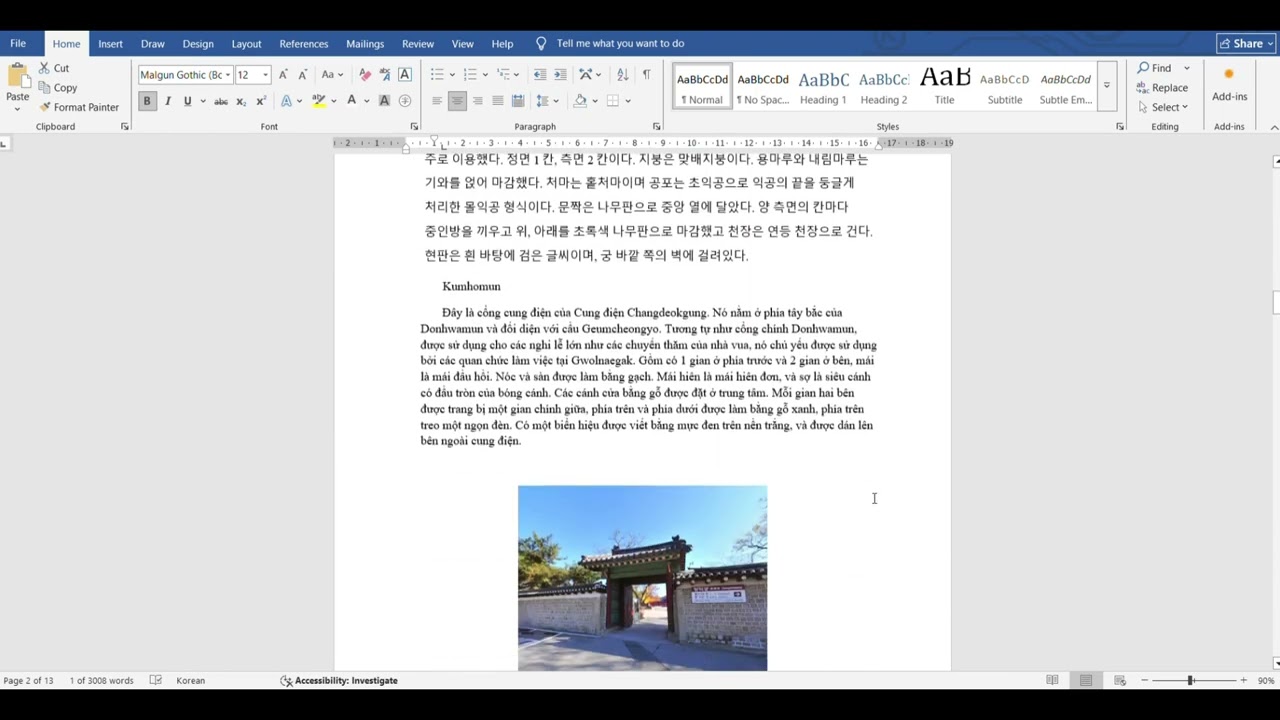1280x720 pixels.
Task: Toggle Underline formatting
Action: 187,101
